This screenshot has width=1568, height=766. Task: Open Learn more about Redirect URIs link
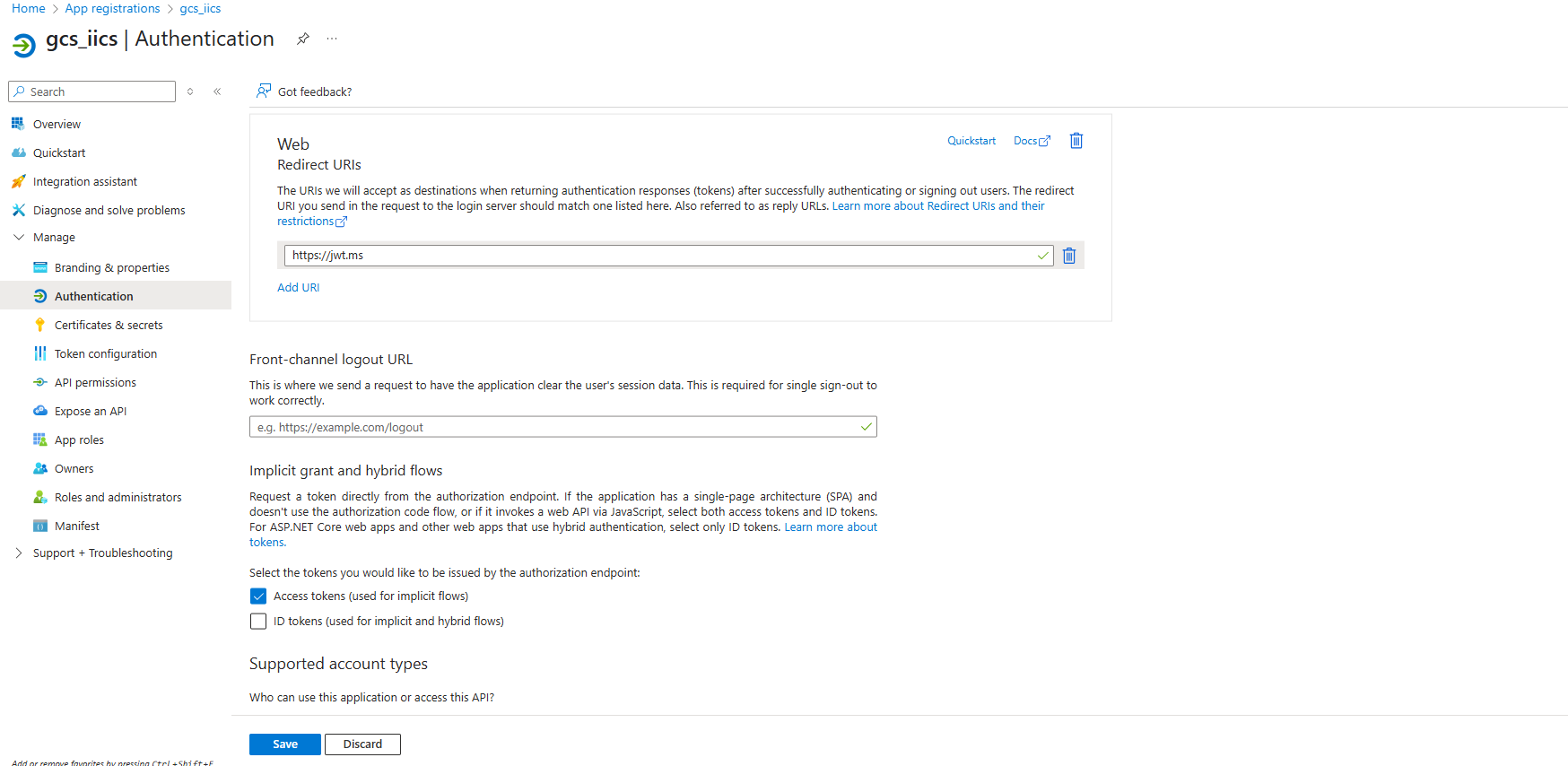pyautogui.click(x=938, y=206)
